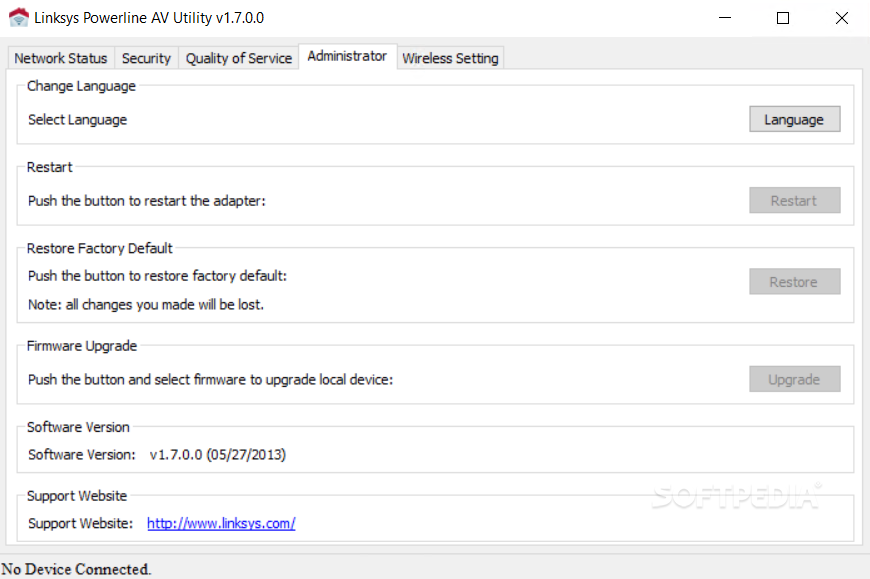870x579 pixels.
Task: Open the http://www.linksys.com/ support link
Action: click(x=221, y=523)
